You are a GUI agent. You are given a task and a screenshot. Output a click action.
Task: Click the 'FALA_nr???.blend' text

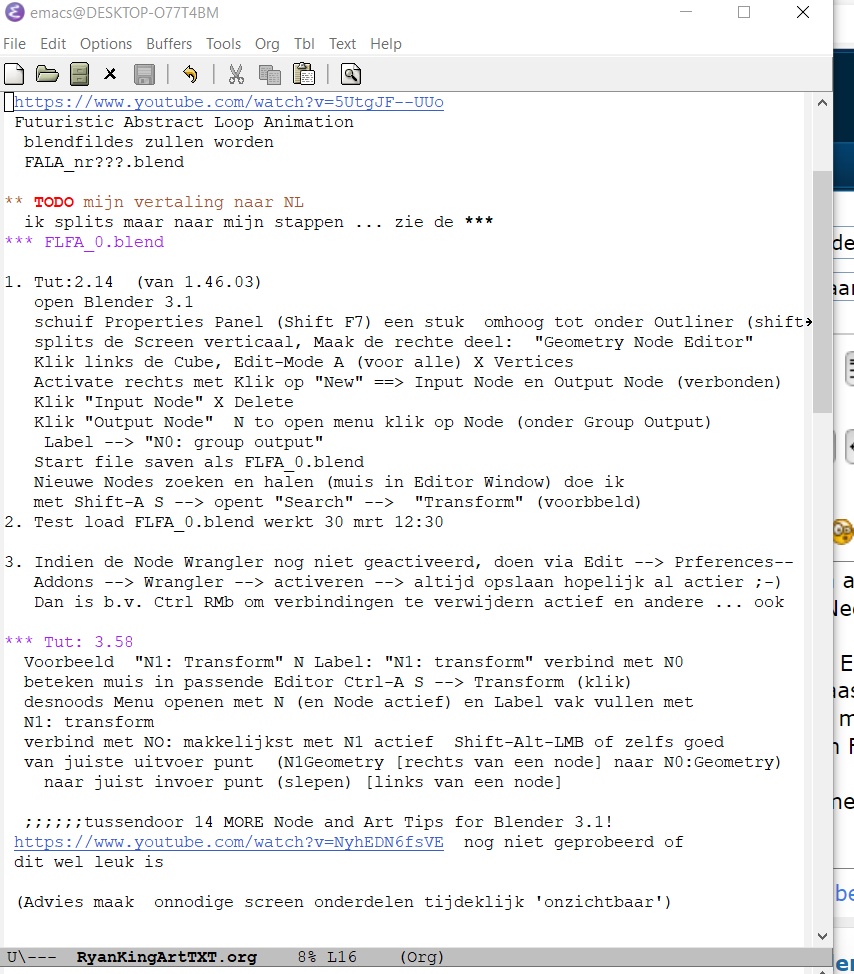click(x=104, y=162)
